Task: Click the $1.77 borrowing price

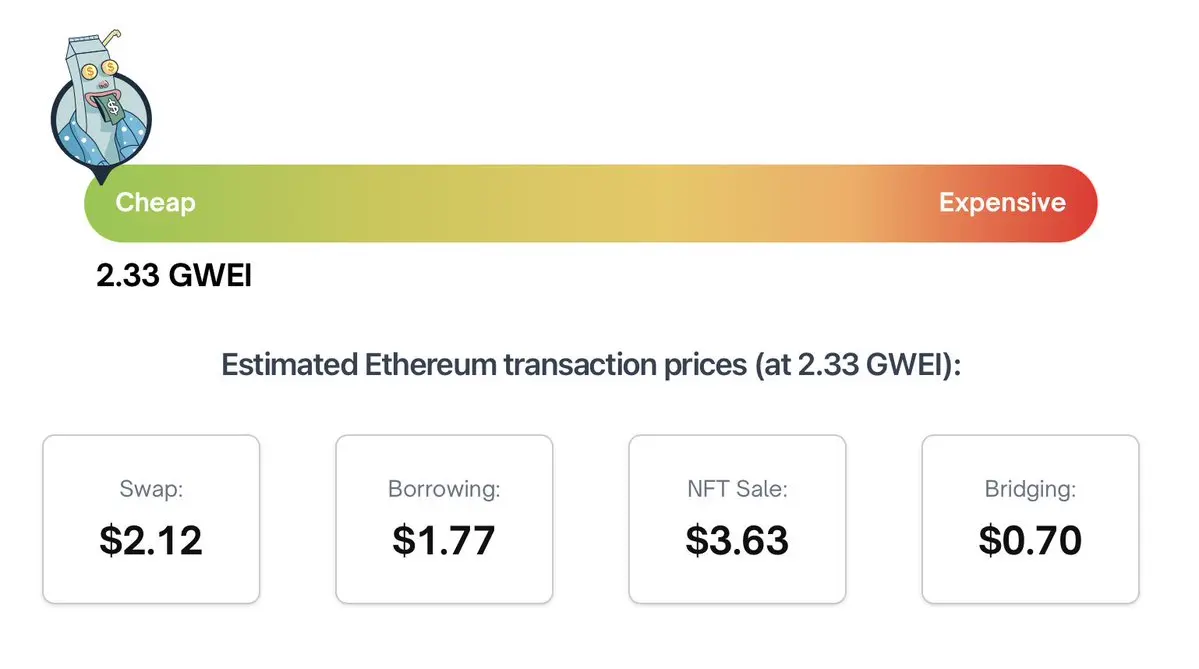Action: coord(444,540)
